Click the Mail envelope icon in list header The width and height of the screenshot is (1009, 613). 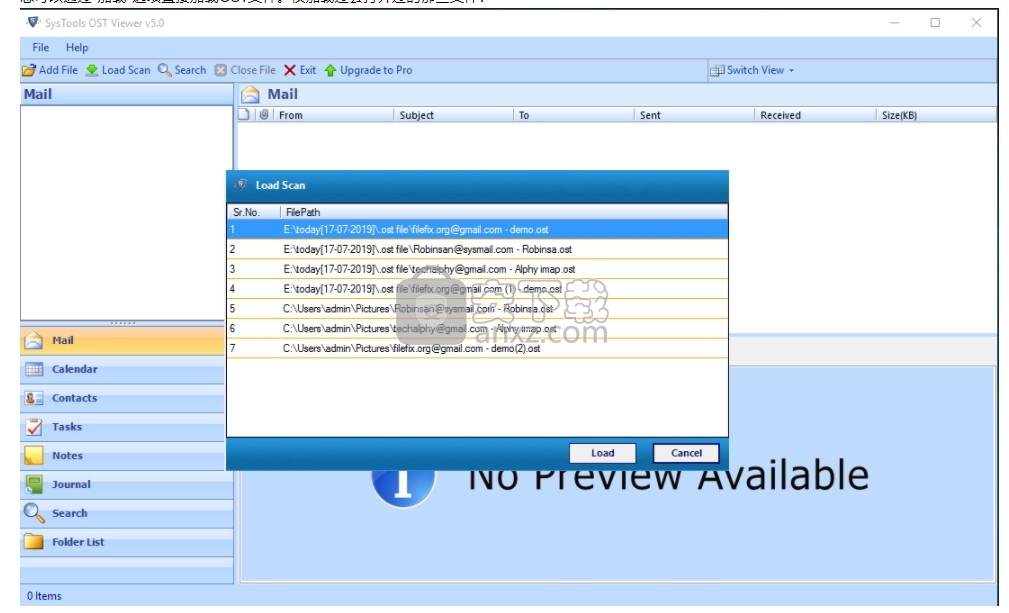250,95
